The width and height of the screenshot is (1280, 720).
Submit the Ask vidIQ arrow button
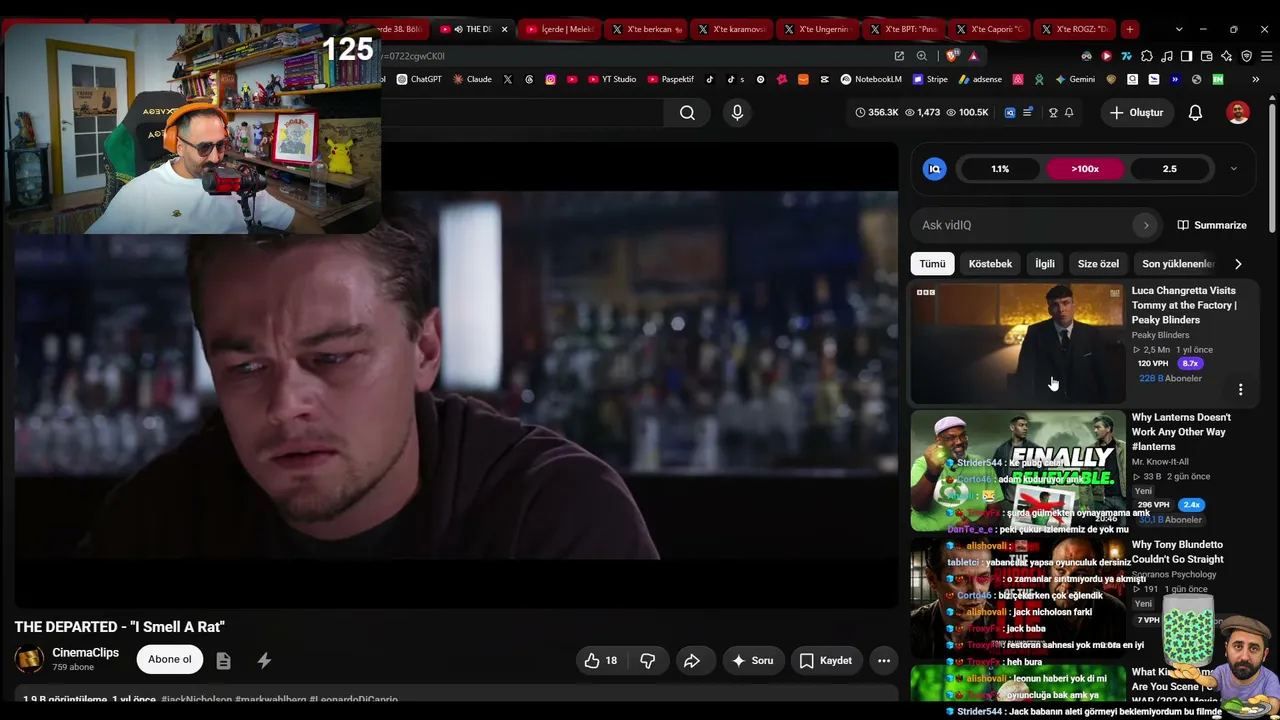[x=1146, y=225]
